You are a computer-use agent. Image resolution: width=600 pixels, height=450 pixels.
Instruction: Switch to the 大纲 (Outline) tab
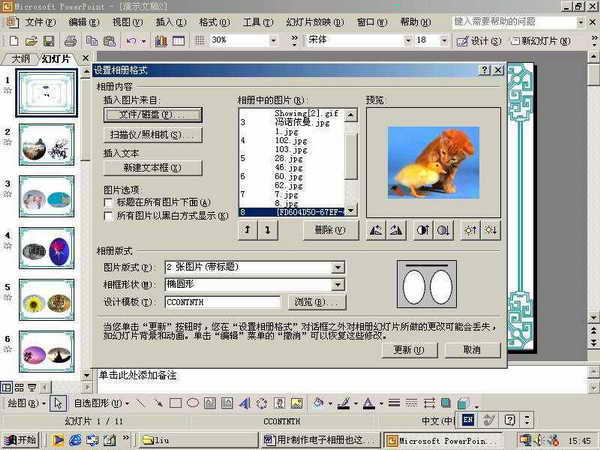20,58
